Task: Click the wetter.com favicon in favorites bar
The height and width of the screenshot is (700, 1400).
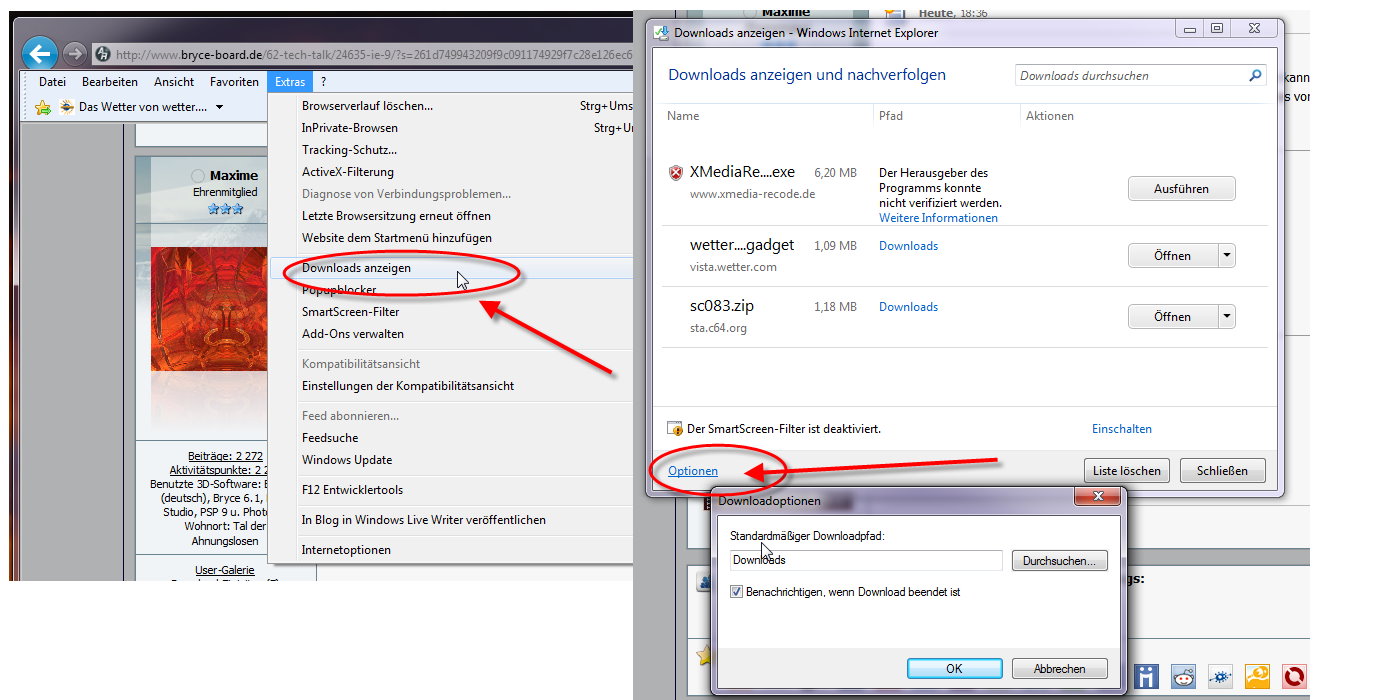Action: [x=67, y=107]
